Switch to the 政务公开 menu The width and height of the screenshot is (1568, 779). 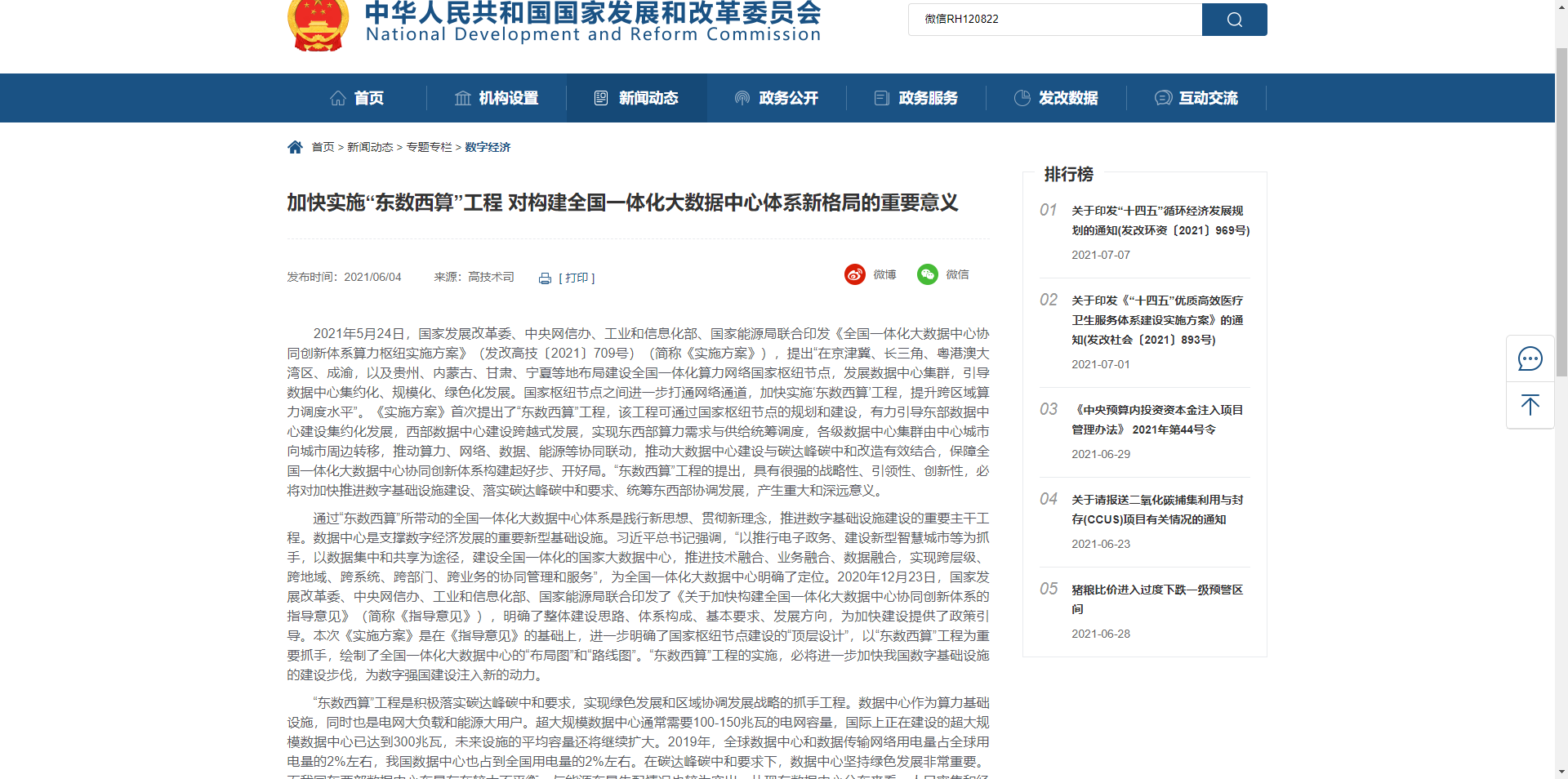(x=786, y=98)
